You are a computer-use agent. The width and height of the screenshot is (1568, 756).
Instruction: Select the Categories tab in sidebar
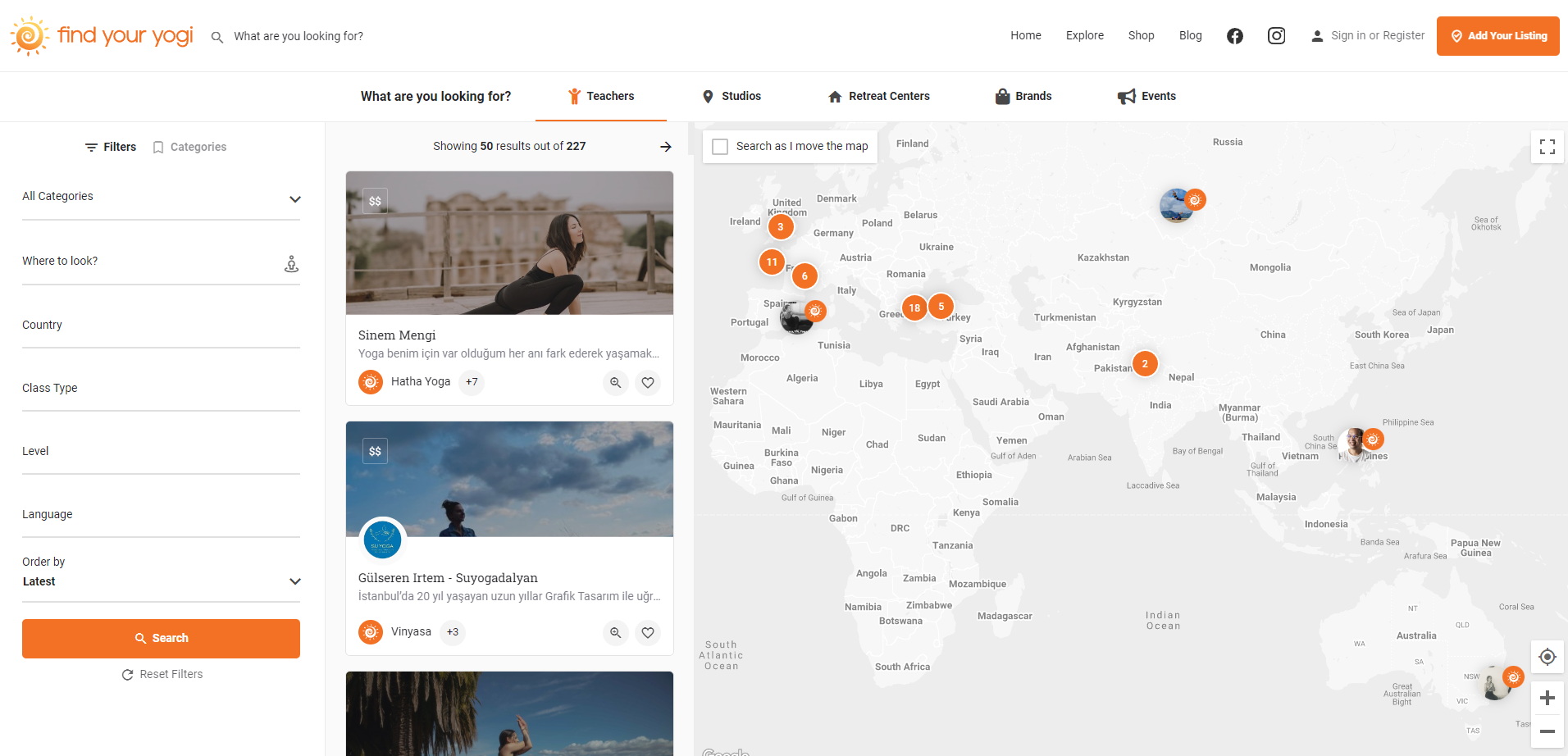189,148
